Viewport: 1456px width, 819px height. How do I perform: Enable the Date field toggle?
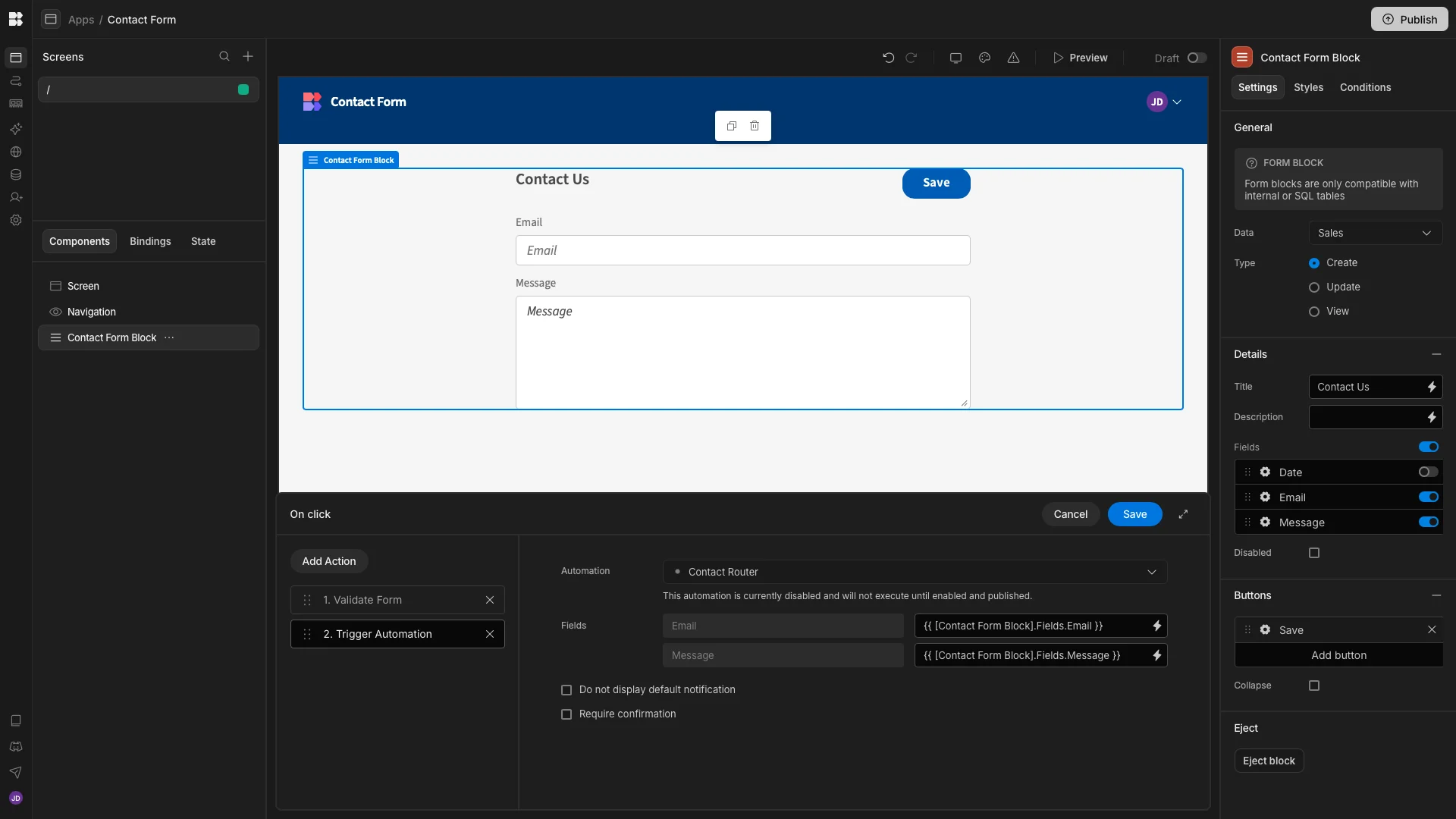(1428, 472)
